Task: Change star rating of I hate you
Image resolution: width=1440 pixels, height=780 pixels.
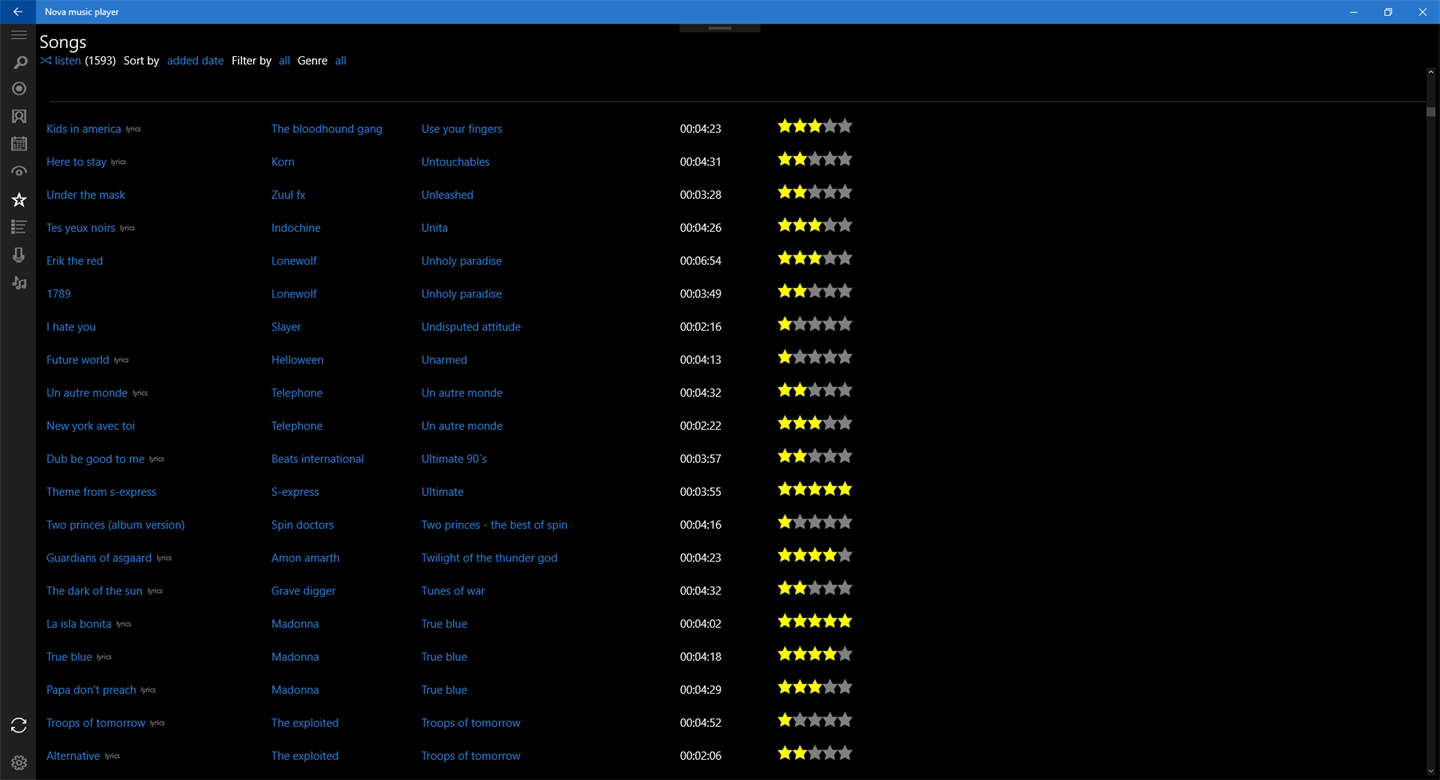Action: point(815,324)
